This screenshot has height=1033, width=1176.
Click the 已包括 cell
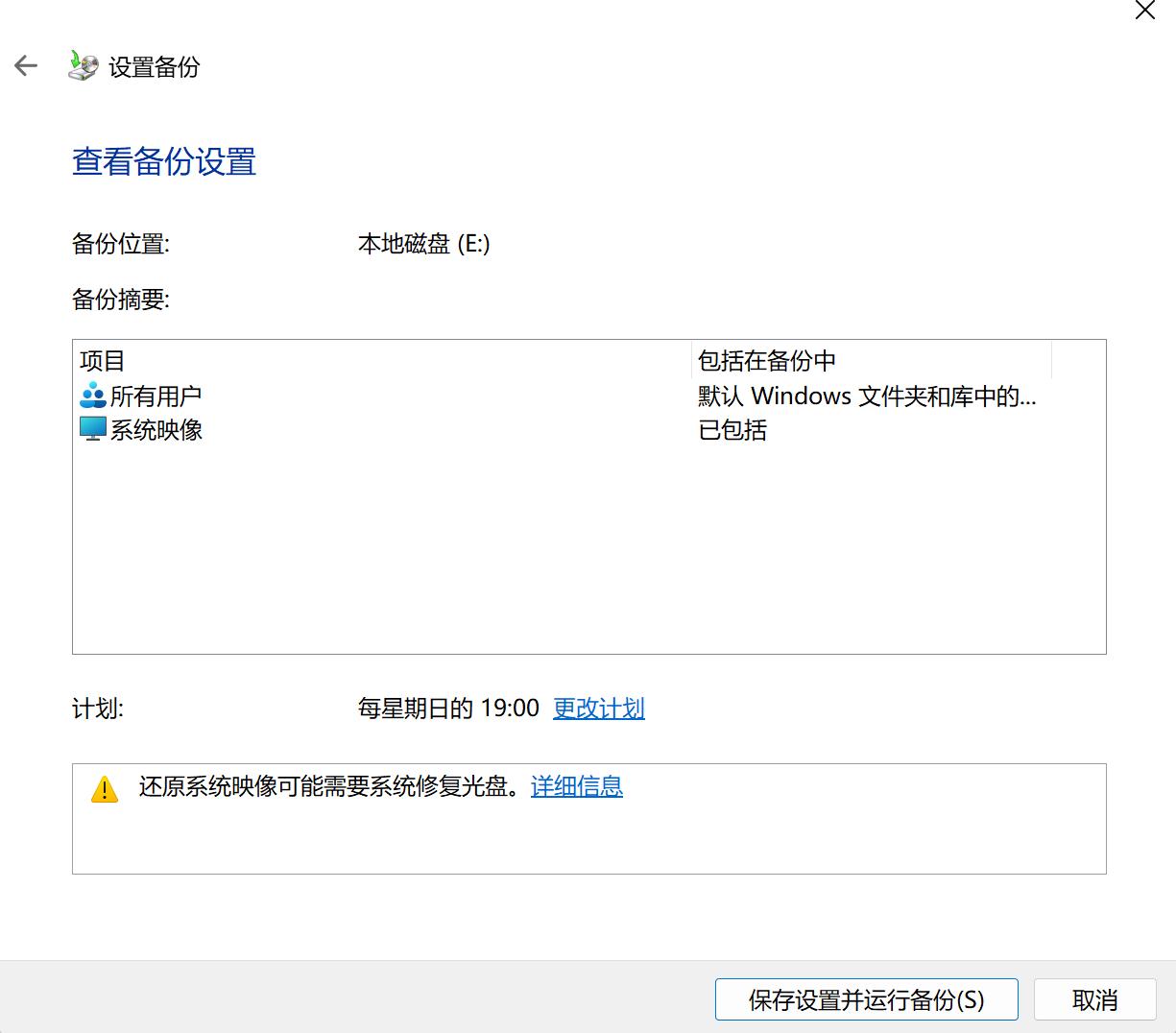point(732,430)
